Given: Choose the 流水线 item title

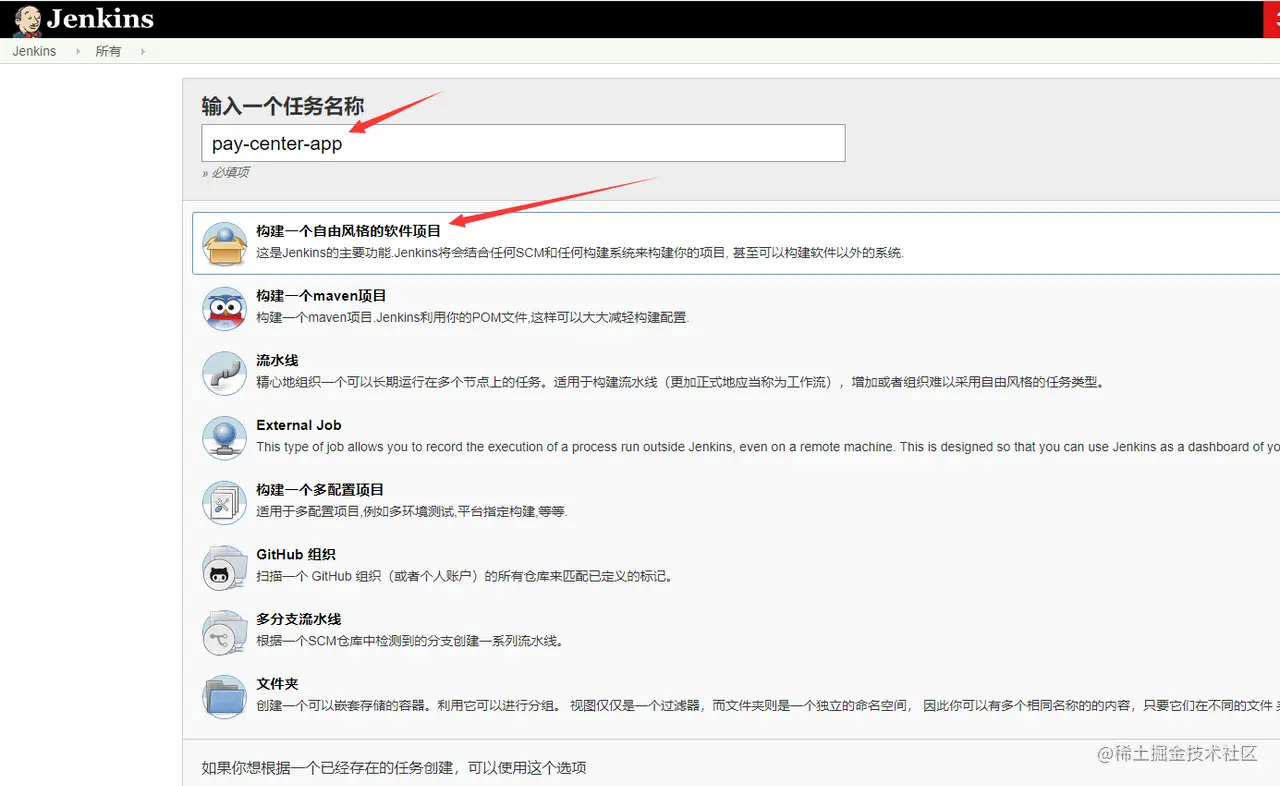Looking at the screenshot, I should pos(277,360).
